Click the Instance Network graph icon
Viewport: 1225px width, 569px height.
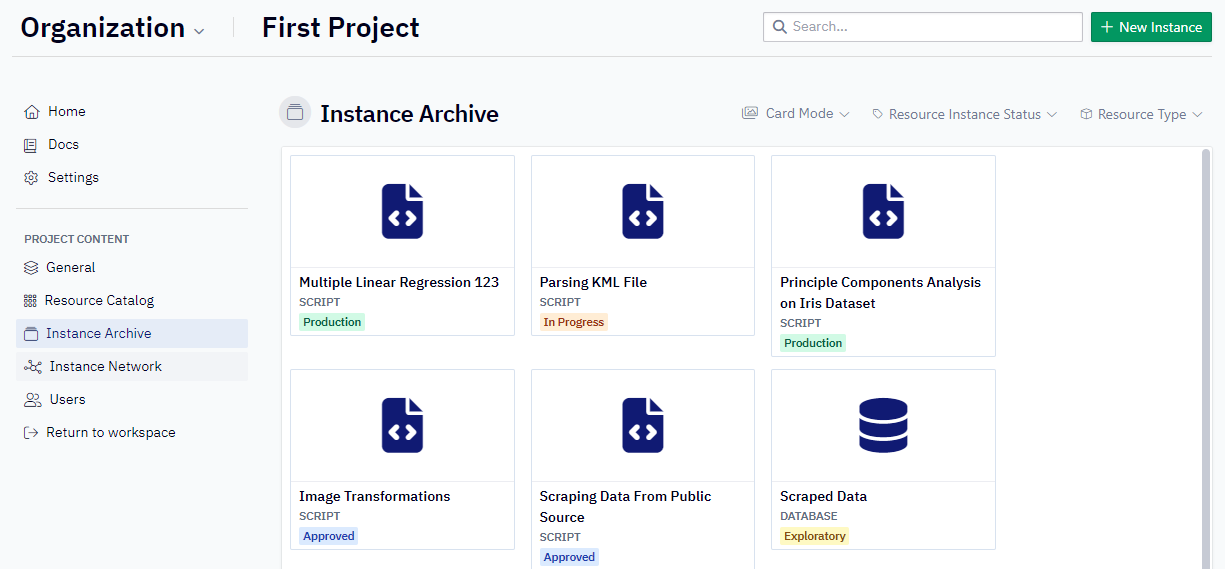tap(33, 367)
